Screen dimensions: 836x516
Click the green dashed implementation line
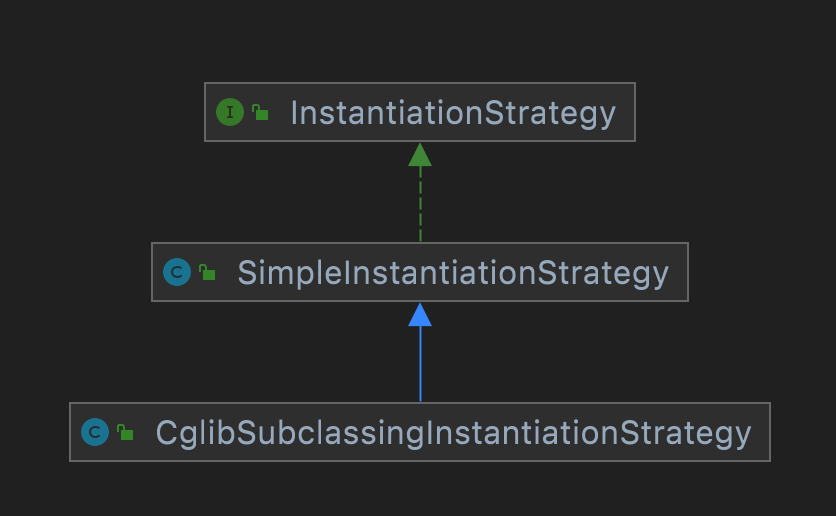pos(420,205)
